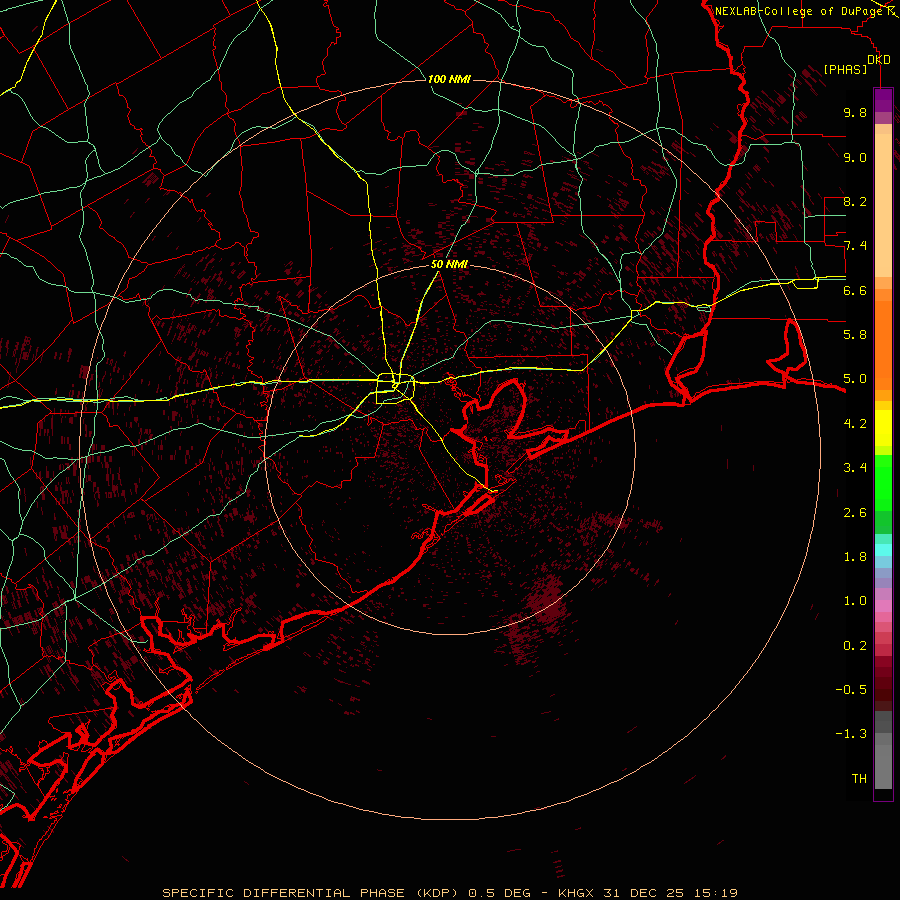The width and height of the screenshot is (900, 900).
Task: Click the -1.3 value on the color scale
Action: pyautogui.click(x=851, y=735)
